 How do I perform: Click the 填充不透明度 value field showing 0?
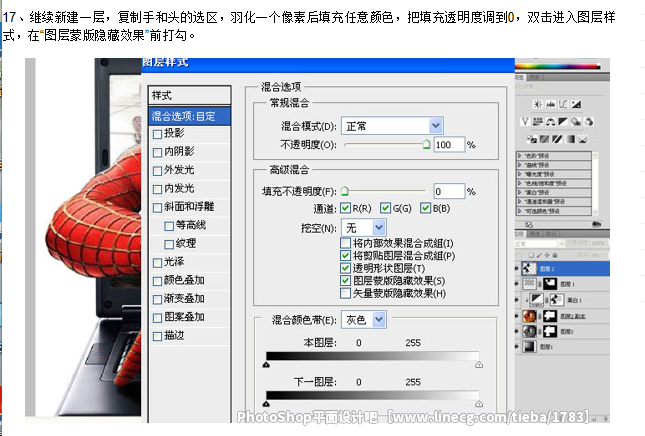449,191
